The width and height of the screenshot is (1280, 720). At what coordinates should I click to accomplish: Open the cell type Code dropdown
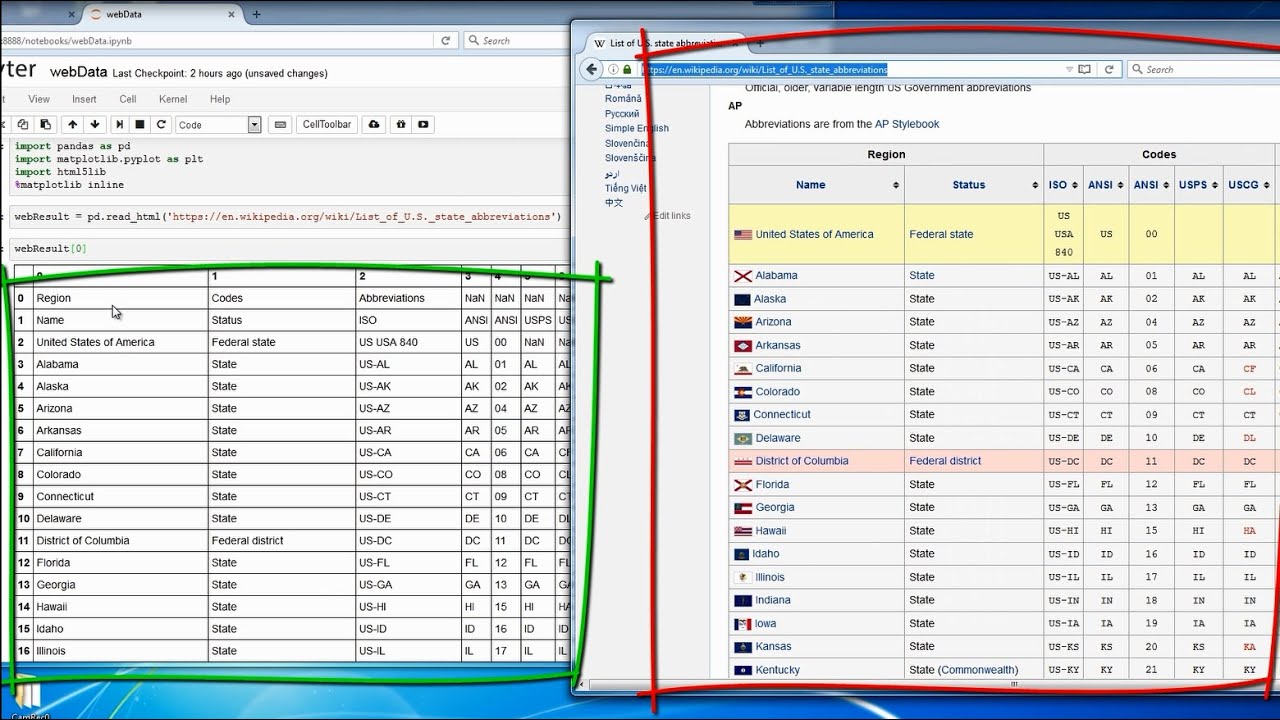coord(218,125)
